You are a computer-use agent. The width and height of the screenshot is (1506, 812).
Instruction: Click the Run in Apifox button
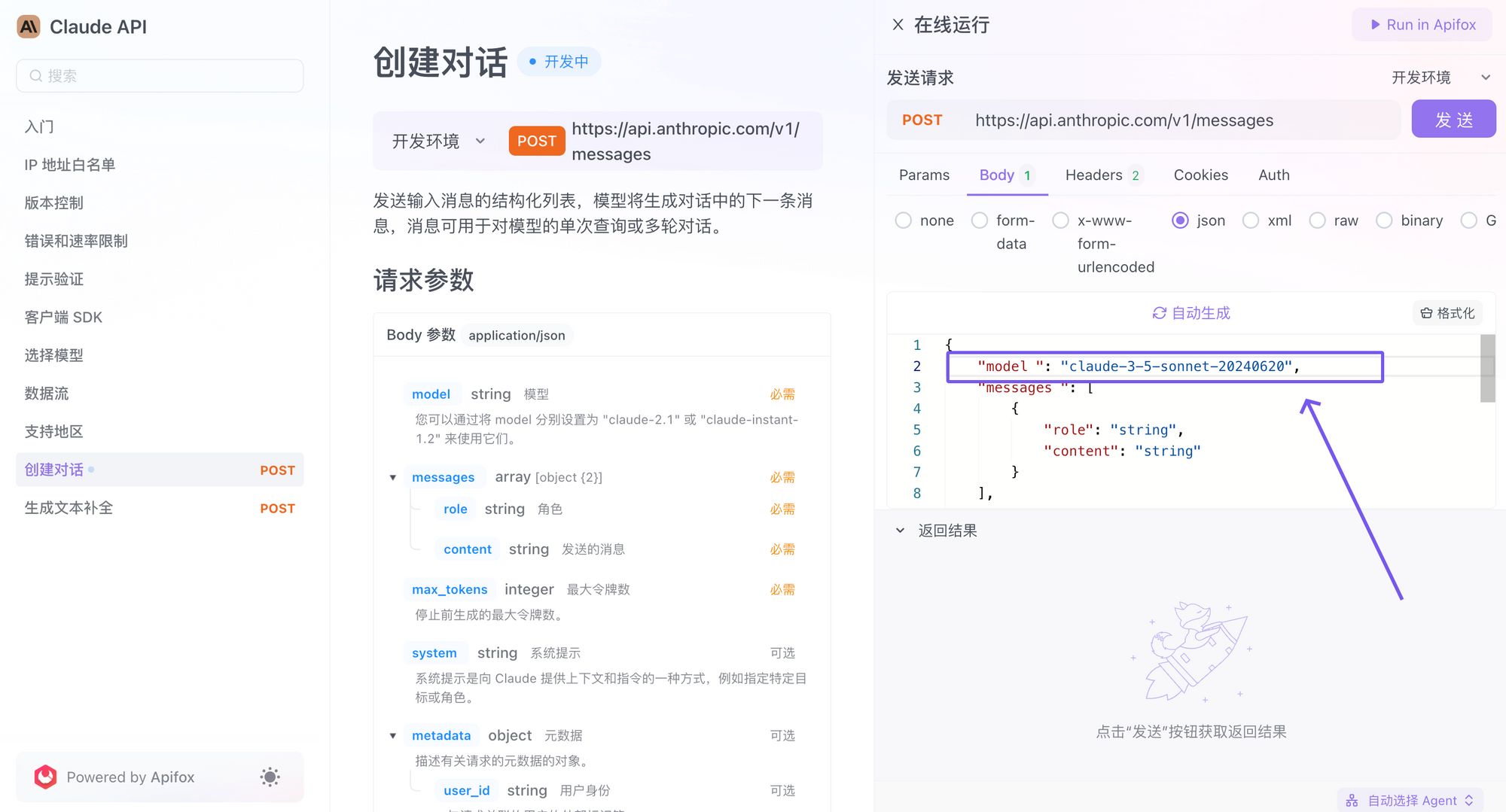(x=1422, y=25)
